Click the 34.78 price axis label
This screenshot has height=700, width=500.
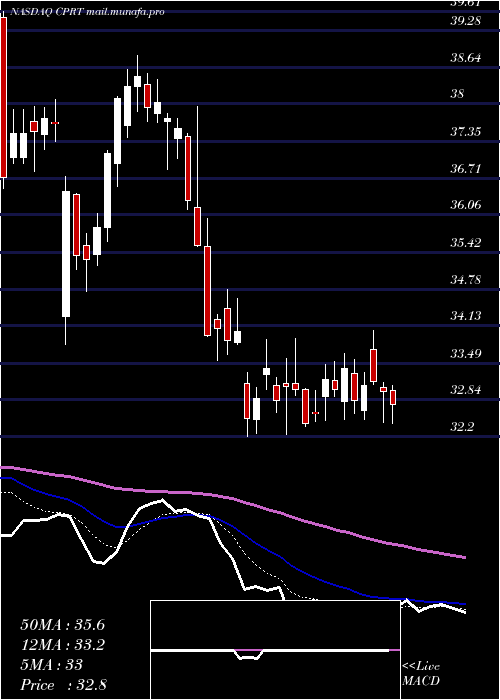point(466,280)
